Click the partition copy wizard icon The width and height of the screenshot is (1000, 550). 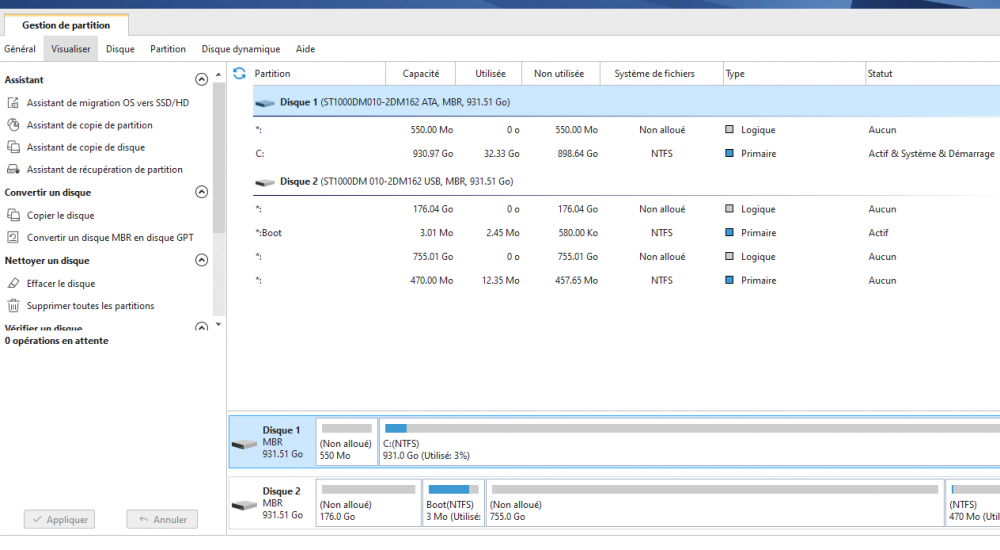pos(14,125)
